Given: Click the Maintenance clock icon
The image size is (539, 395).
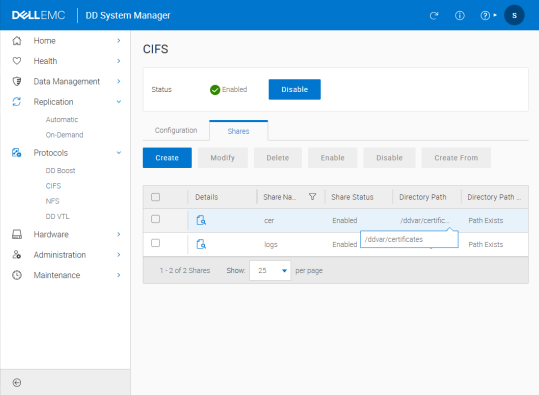Looking at the screenshot, I should pos(17,275).
